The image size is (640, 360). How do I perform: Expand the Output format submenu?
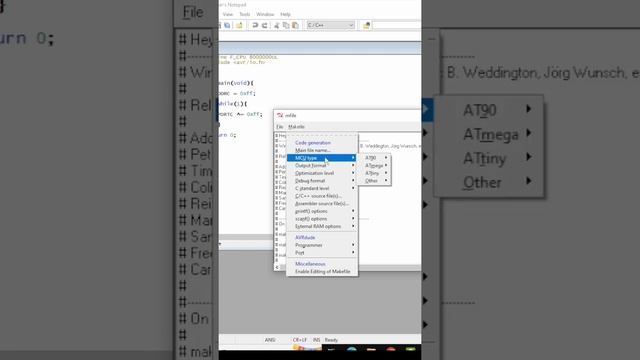[322, 166]
